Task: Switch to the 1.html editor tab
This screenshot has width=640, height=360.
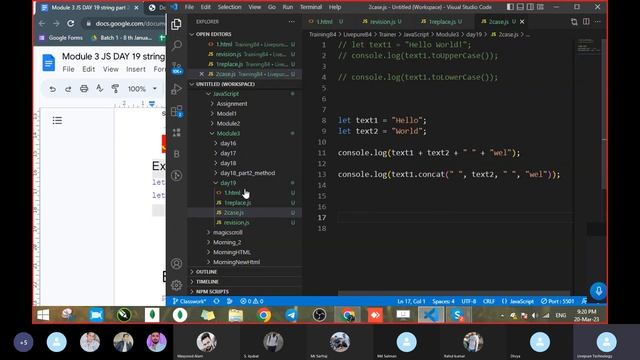Action: point(325,22)
